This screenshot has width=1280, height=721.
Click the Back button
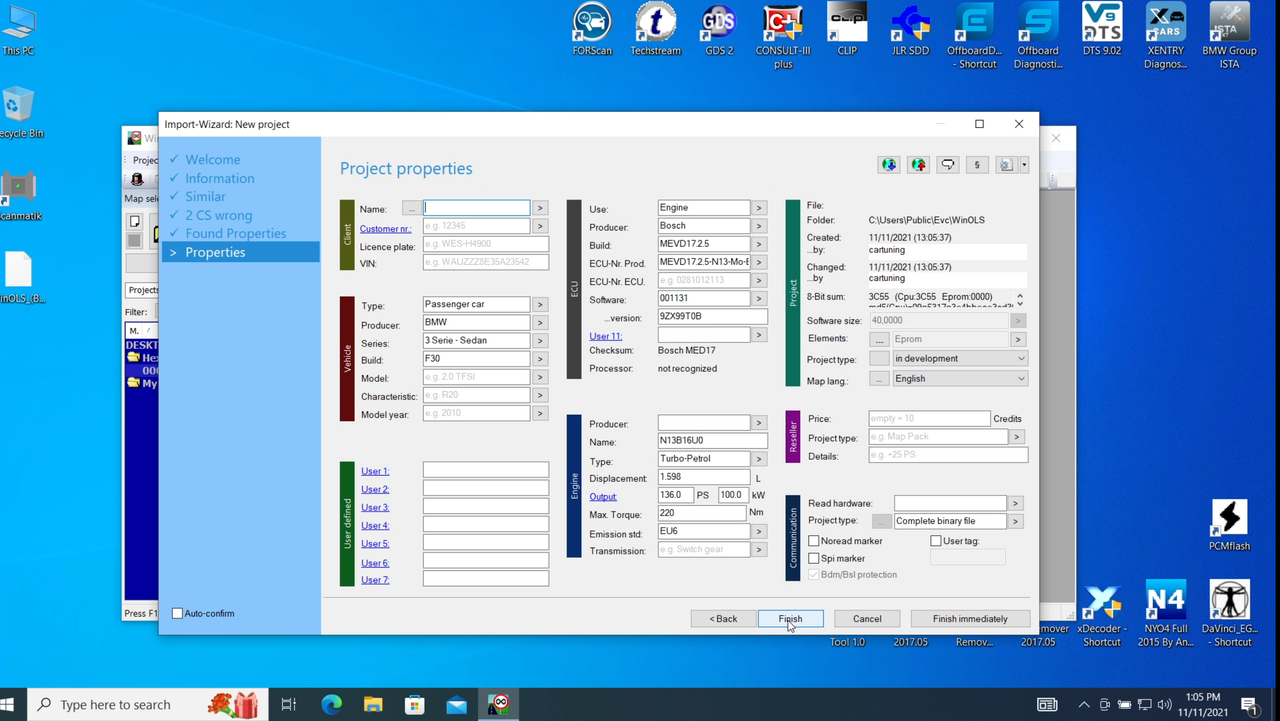[723, 618]
